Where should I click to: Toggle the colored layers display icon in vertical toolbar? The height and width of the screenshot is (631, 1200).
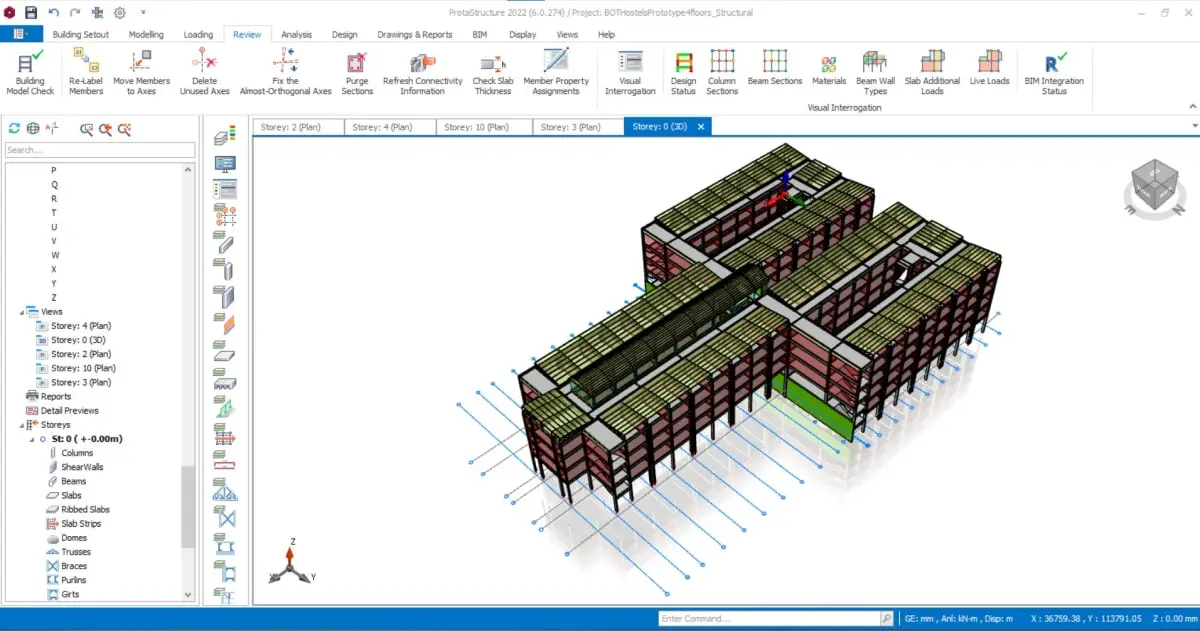point(225,135)
